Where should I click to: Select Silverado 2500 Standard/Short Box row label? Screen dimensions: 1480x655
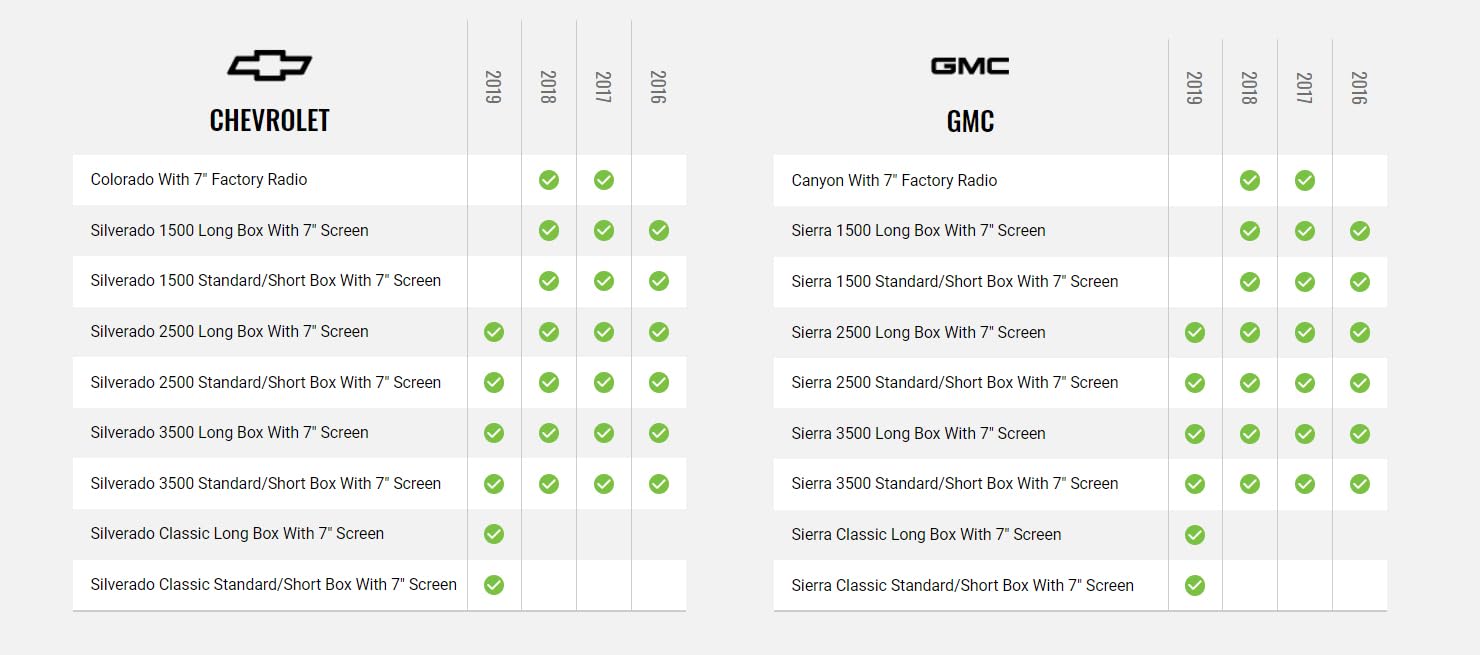[x=266, y=382]
